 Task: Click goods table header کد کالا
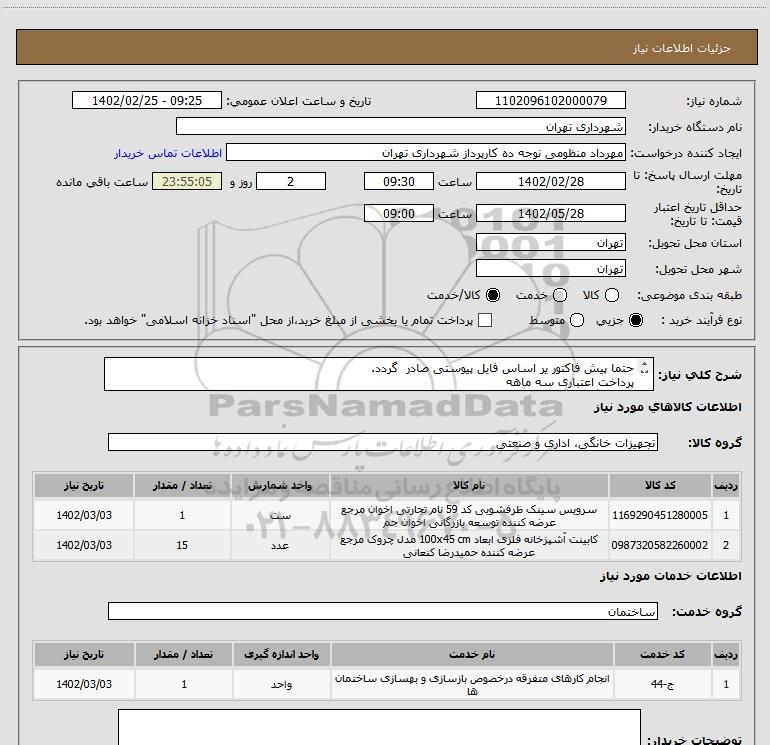(x=660, y=485)
